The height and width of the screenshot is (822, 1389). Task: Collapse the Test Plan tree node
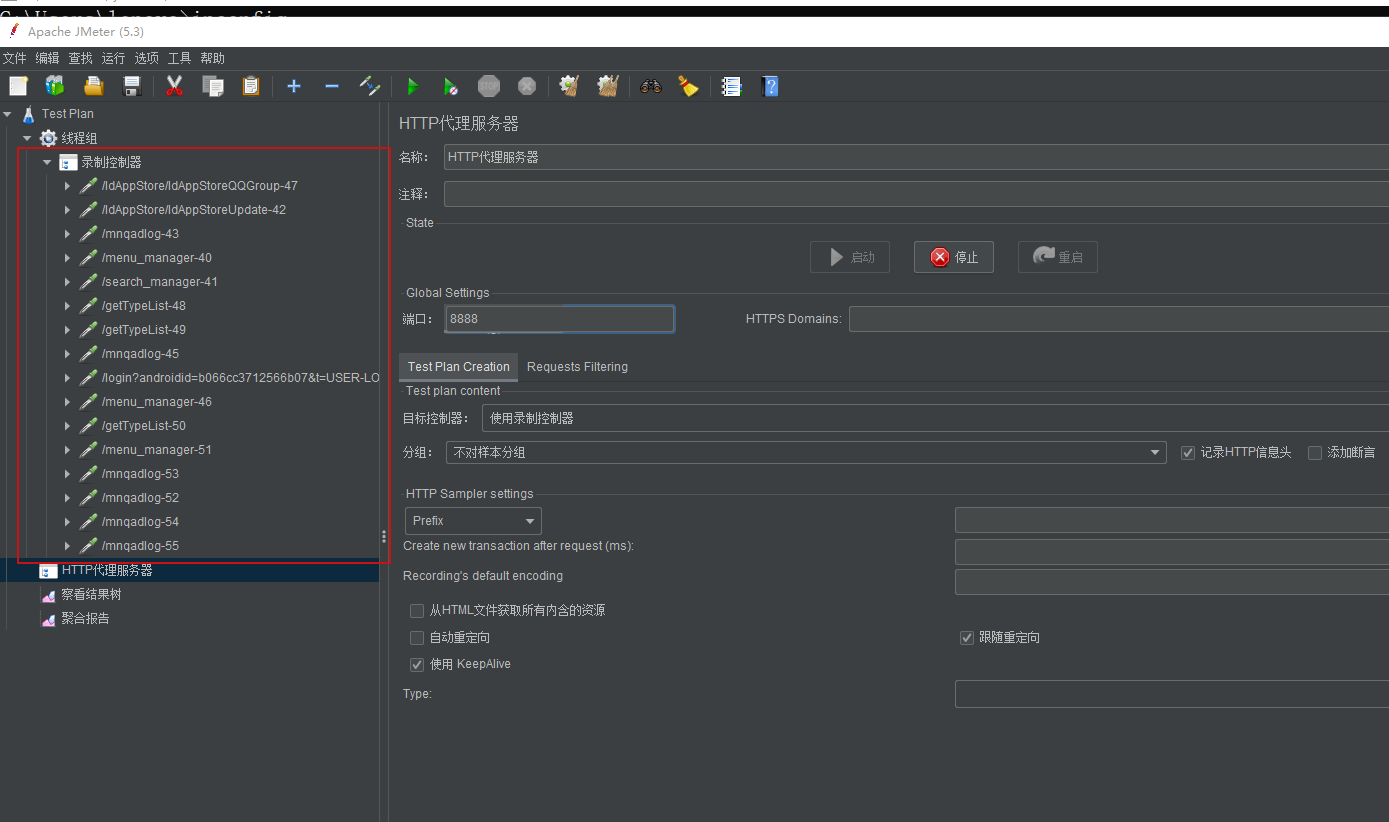tap(8, 114)
